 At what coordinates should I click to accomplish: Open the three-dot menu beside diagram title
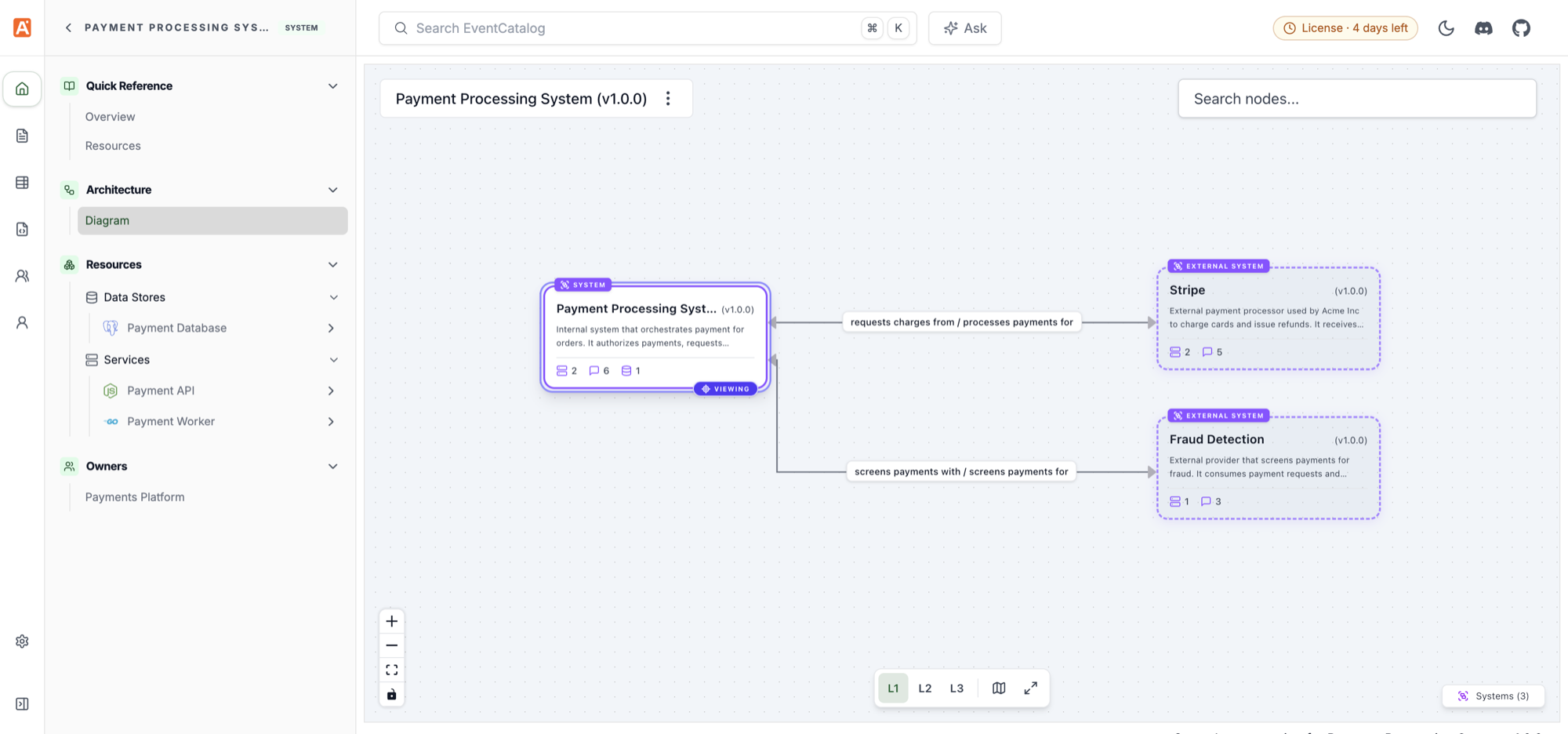tap(668, 99)
